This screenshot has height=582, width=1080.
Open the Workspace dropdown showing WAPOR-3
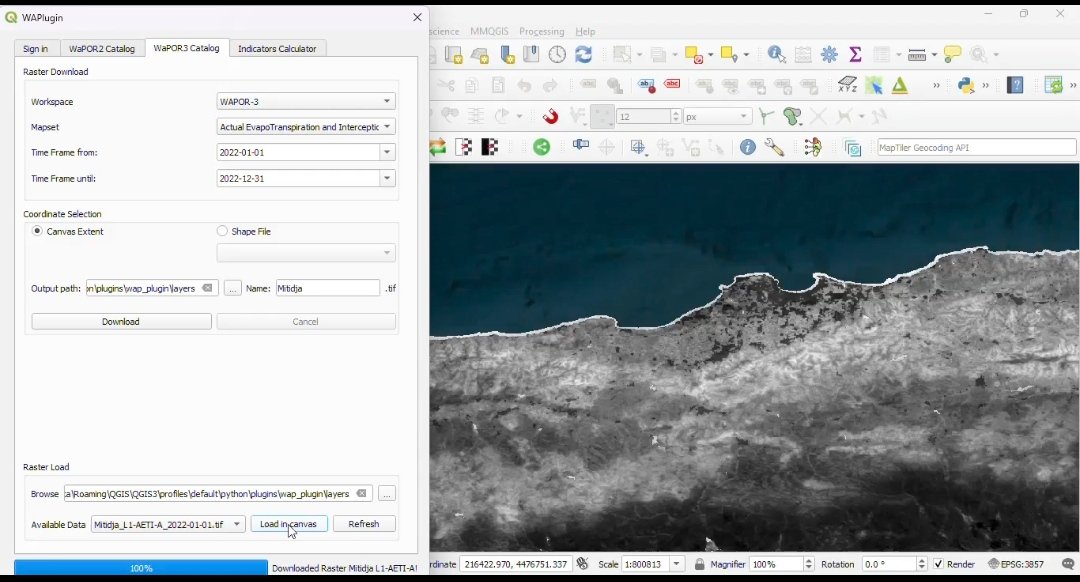coord(306,101)
